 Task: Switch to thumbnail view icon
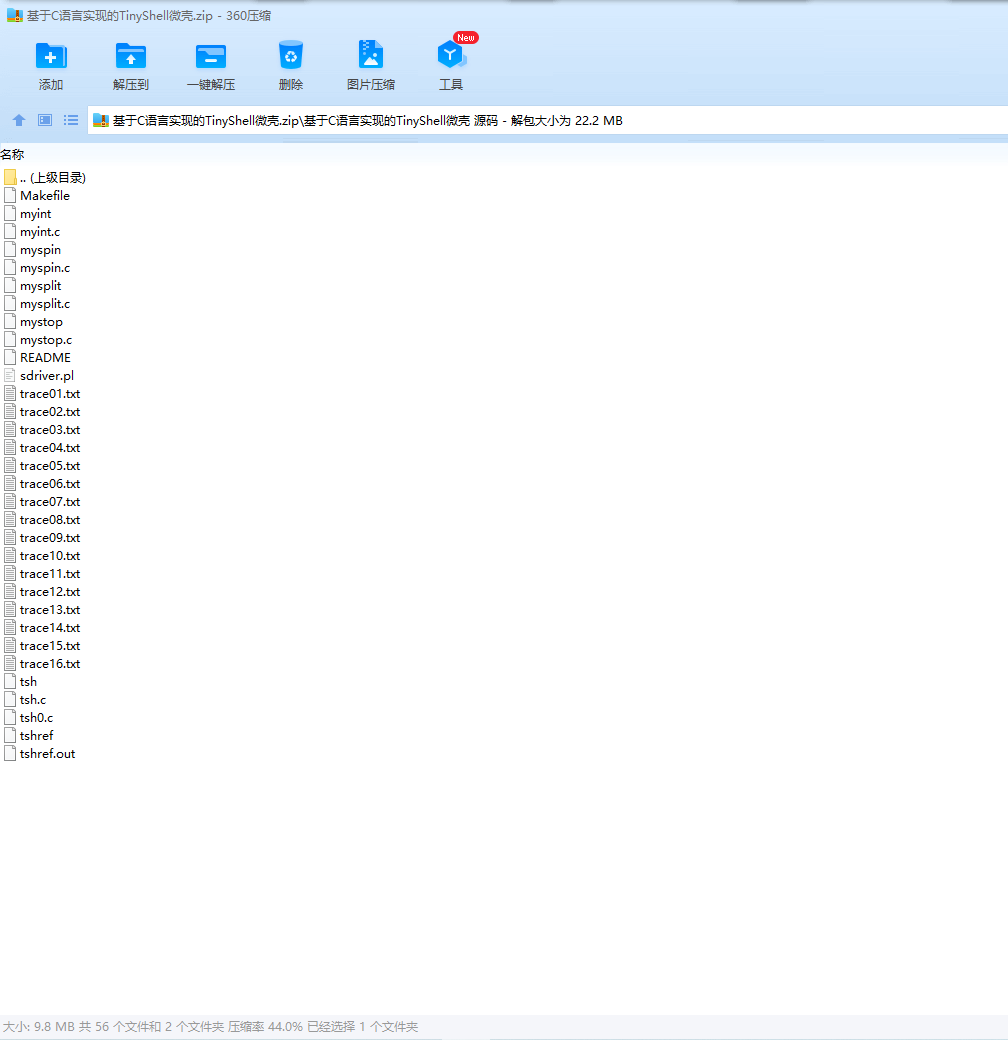click(x=44, y=120)
